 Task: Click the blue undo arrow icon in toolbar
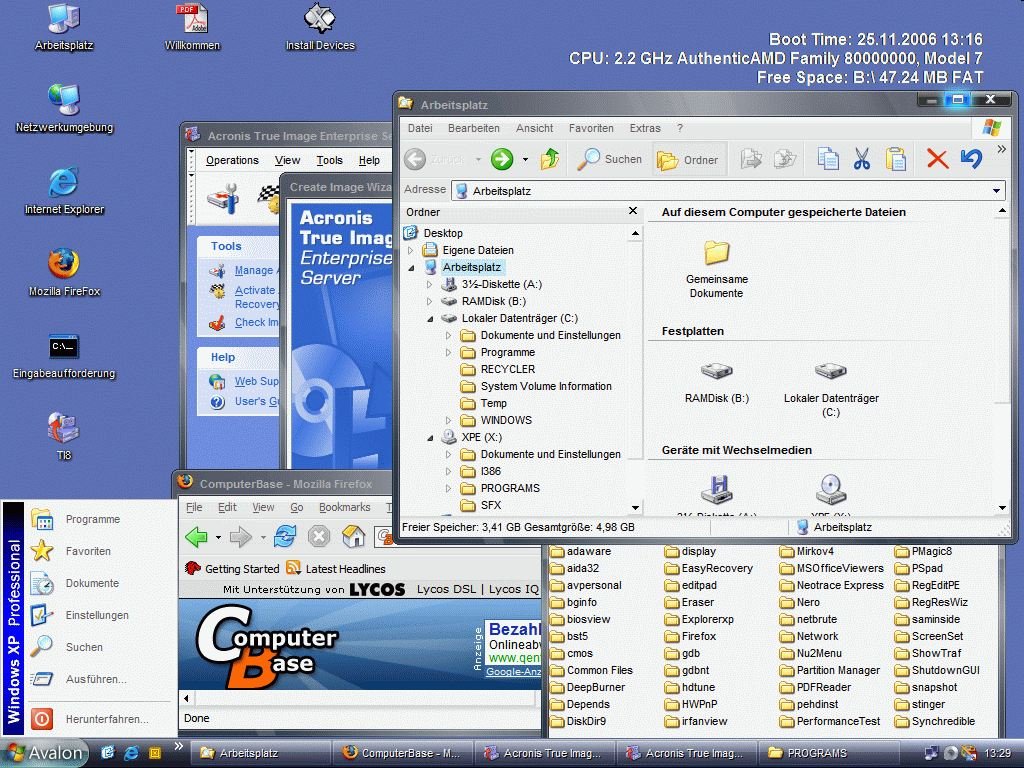point(971,159)
